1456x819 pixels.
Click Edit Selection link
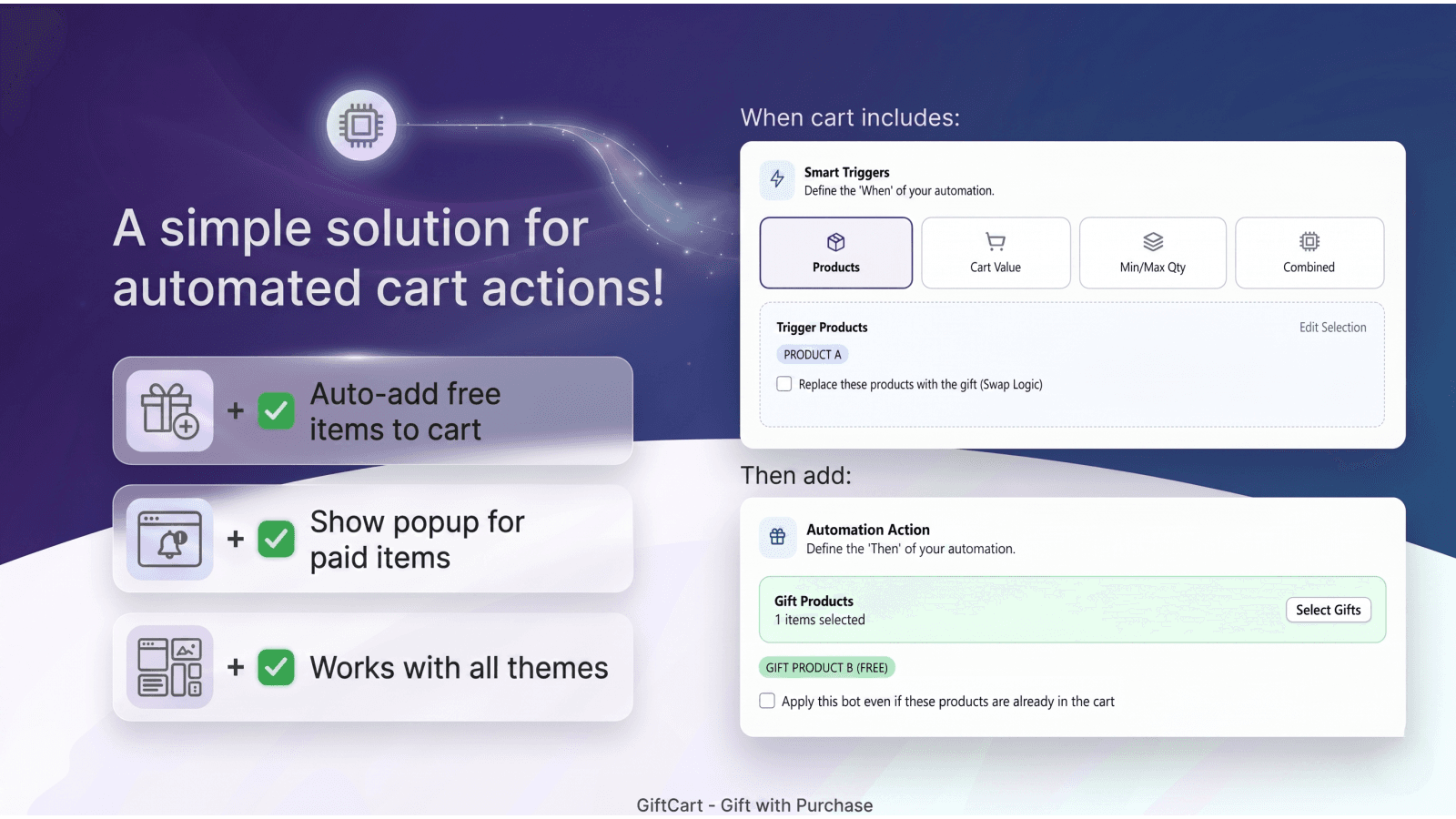click(1332, 328)
